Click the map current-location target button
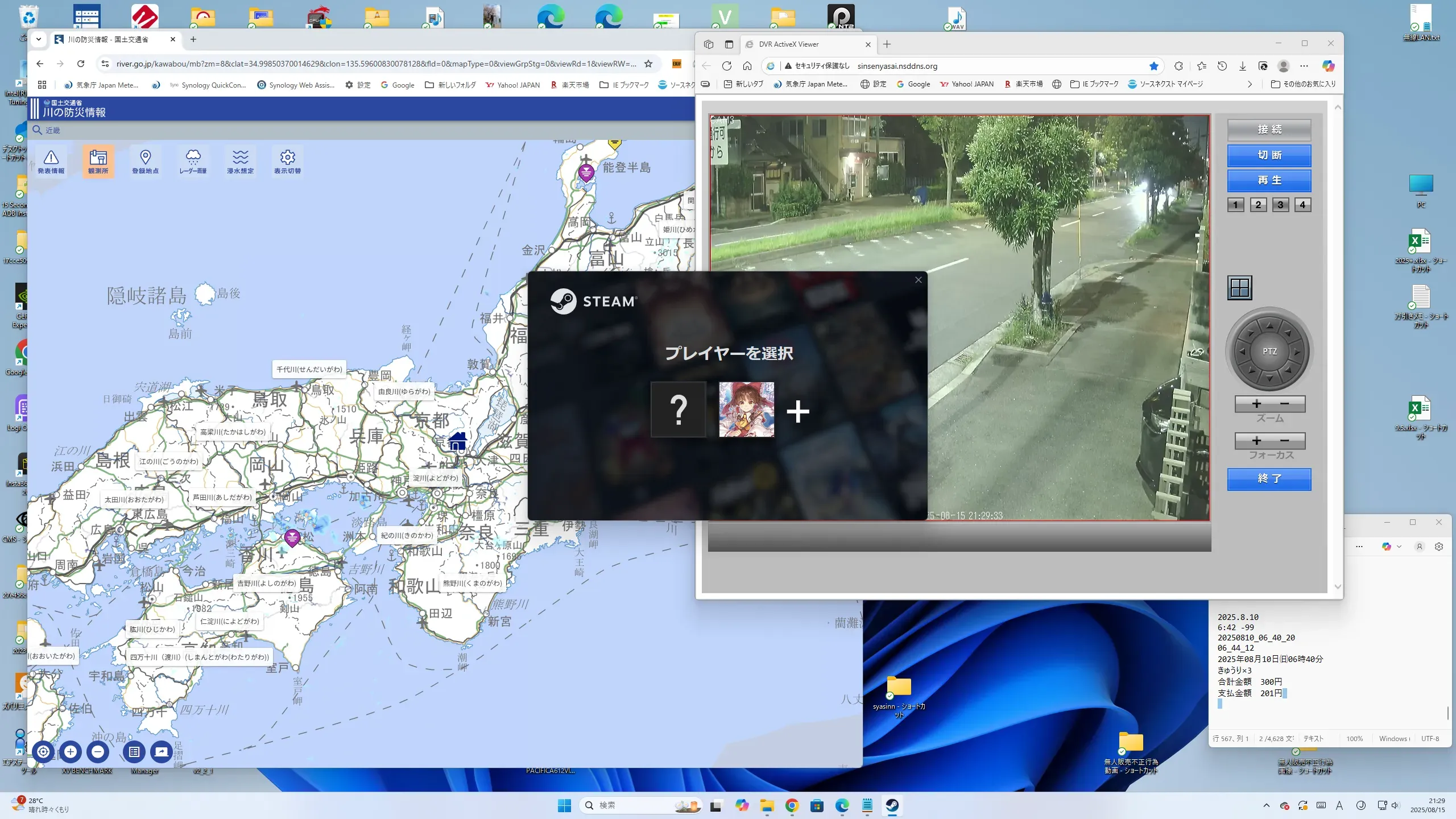 coord(43,752)
